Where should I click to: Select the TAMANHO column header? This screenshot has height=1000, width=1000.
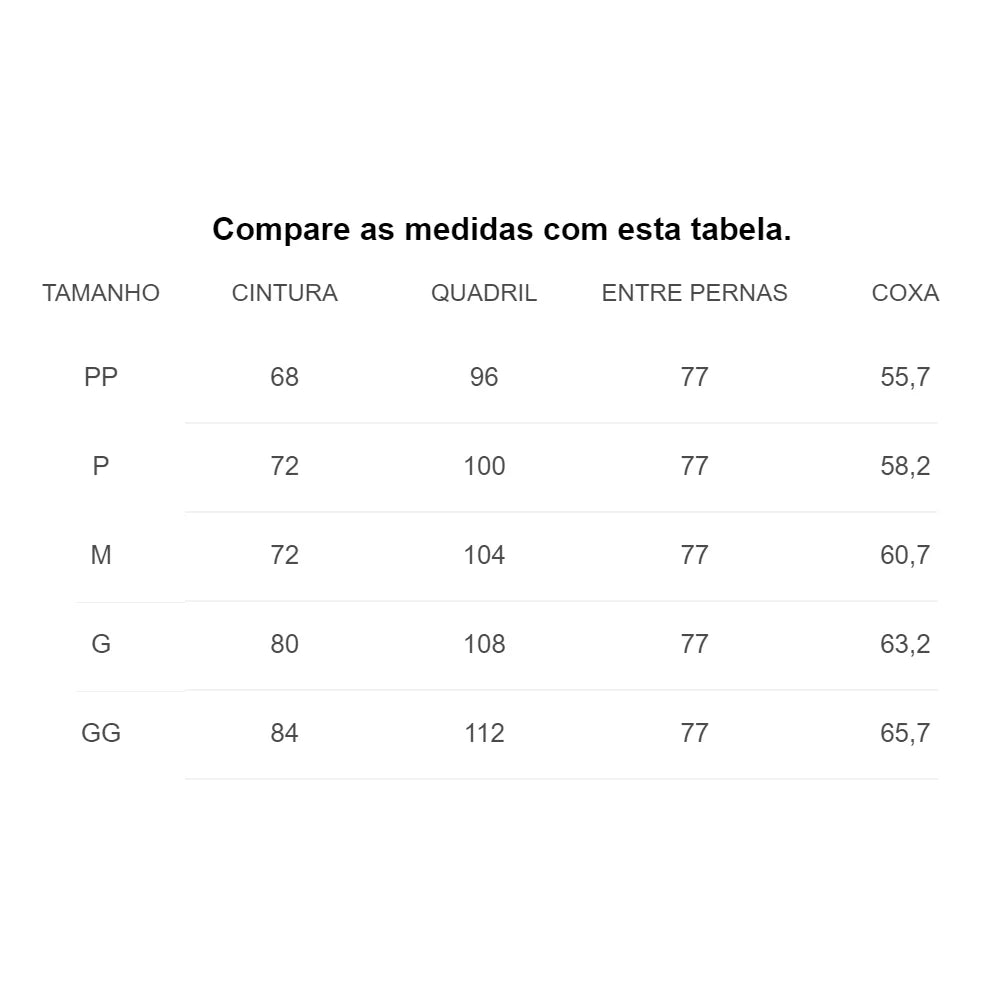click(101, 293)
